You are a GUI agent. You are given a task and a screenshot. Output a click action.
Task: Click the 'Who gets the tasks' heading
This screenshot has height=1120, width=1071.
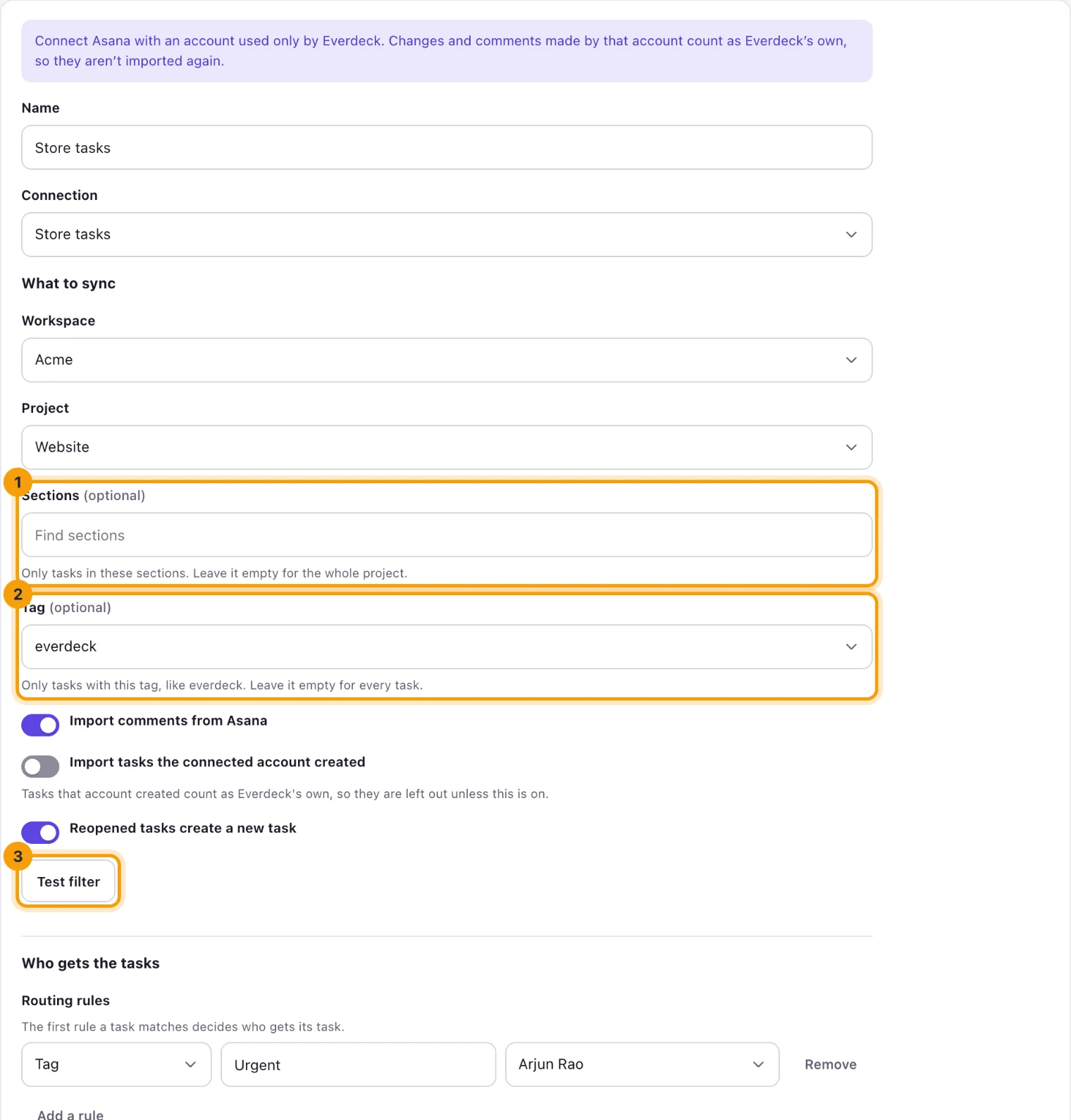coord(90,963)
